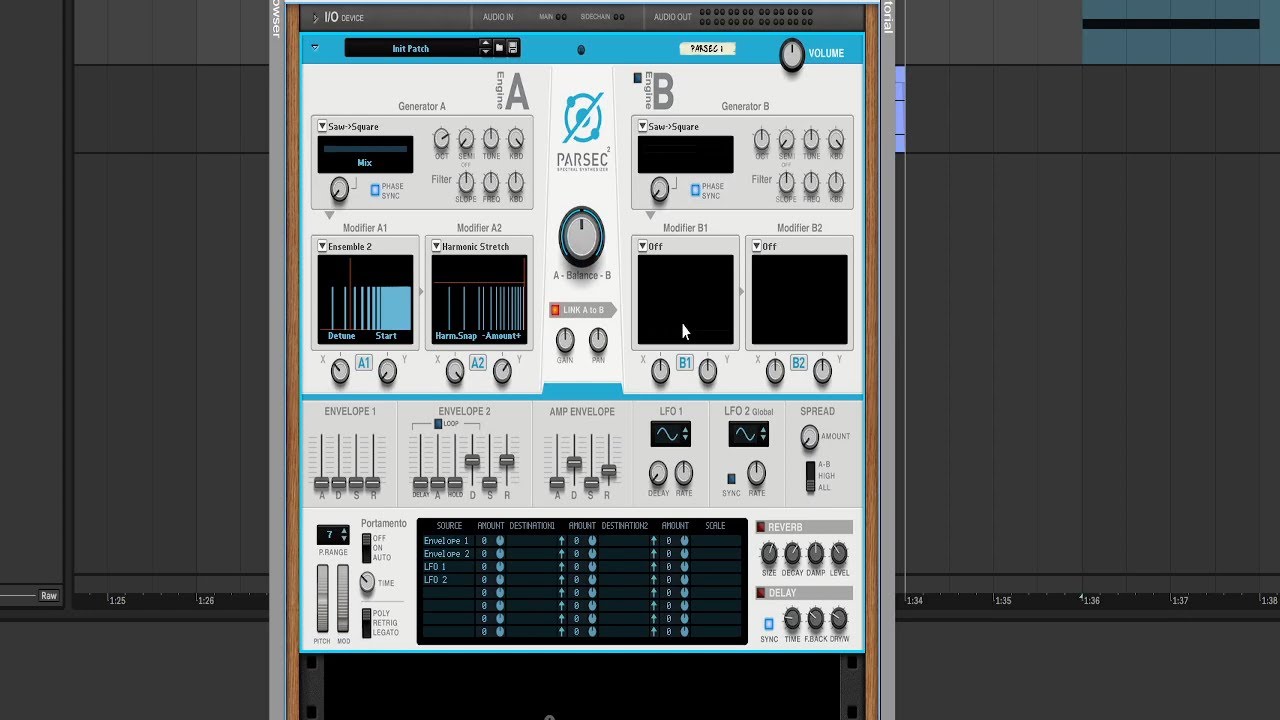Click the Save Patch floppy disk icon
Screen dimensions: 1280x720
coord(513,48)
